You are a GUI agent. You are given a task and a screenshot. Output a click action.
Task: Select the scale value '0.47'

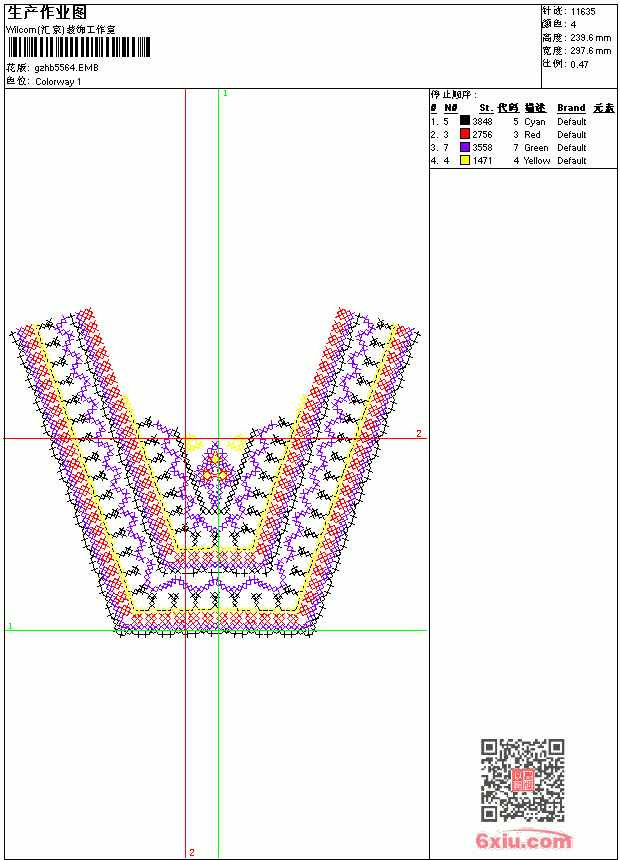point(579,64)
